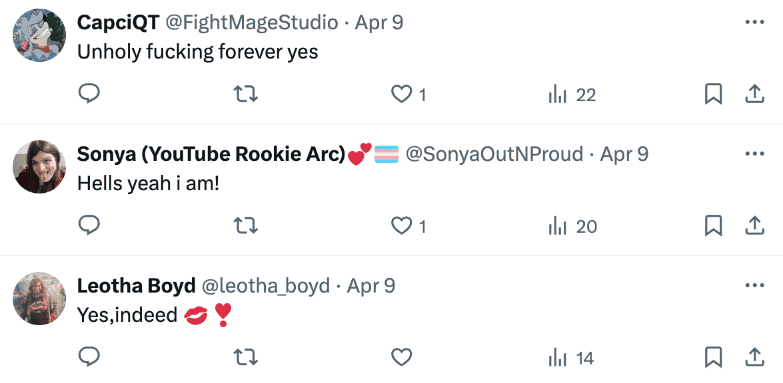Open Leotha Boyd's profile picture
Viewport: 783px width, 383px height.
pyautogui.click(x=39, y=298)
